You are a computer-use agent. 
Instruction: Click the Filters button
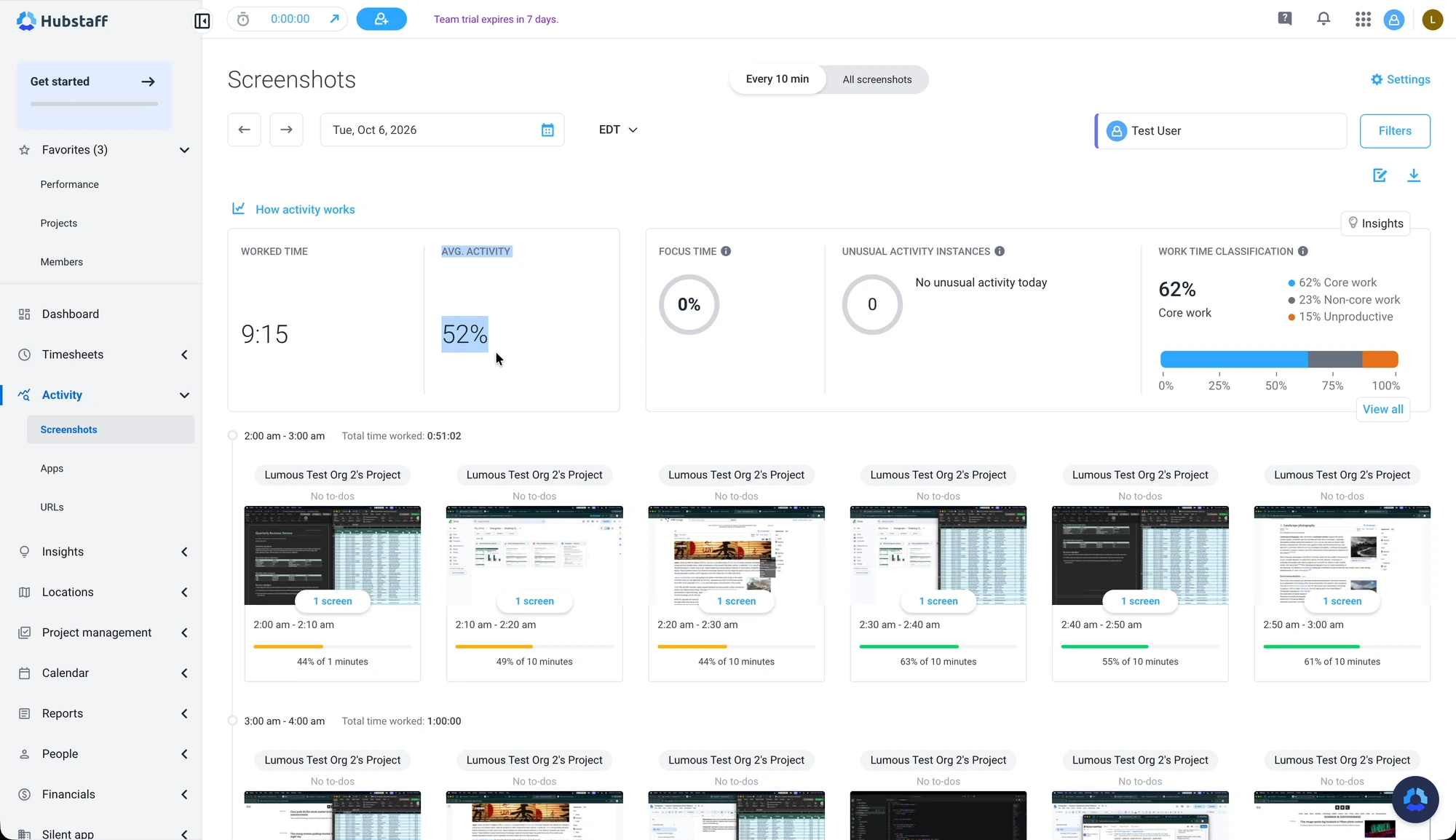(1395, 131)
